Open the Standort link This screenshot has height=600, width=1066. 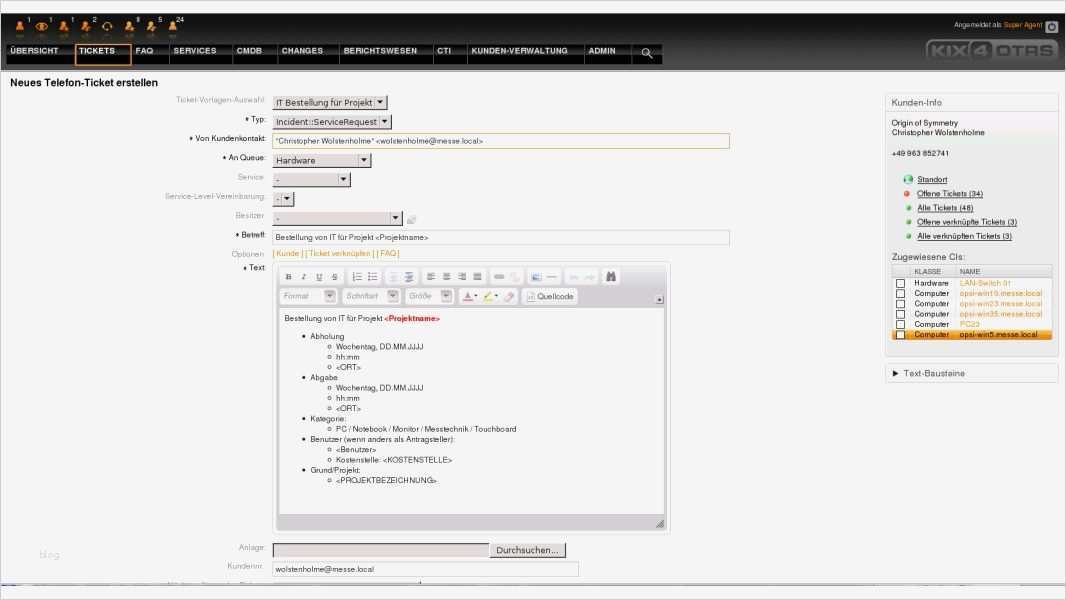click(x=932, y=179)
